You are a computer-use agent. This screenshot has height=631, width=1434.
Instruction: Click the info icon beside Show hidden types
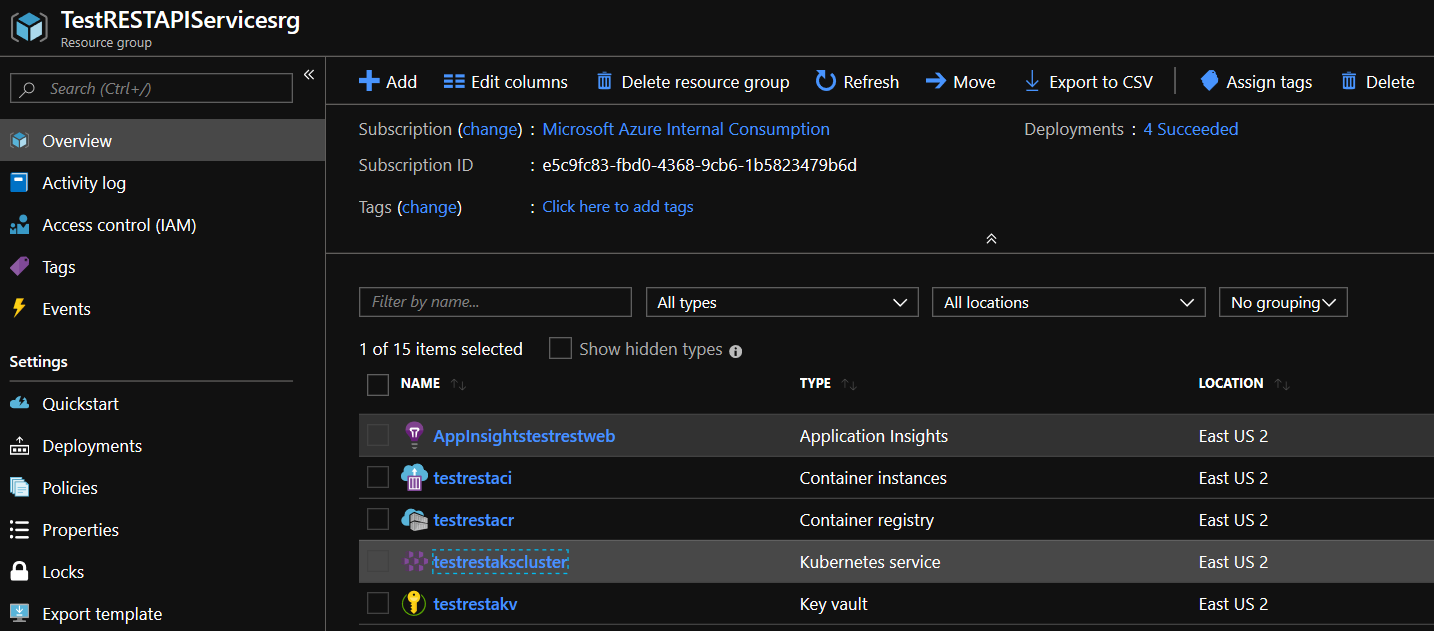pos(736,351)
